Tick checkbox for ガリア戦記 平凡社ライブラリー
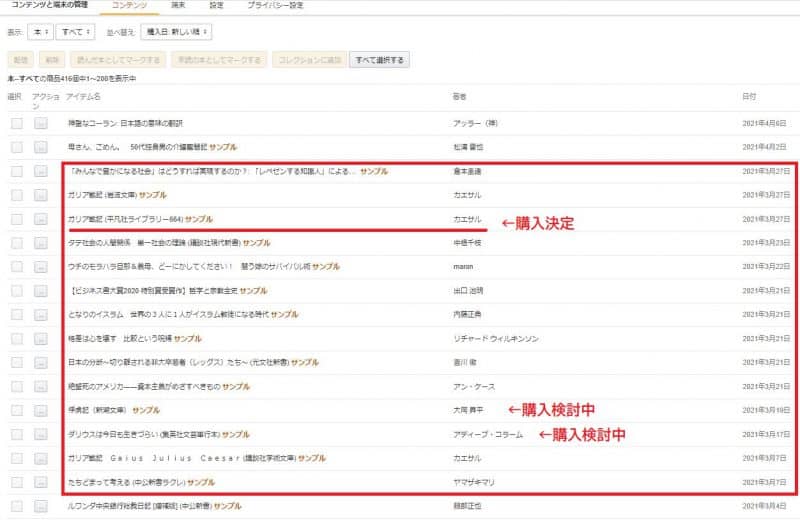Screen dimensions: 800x520 16,219
